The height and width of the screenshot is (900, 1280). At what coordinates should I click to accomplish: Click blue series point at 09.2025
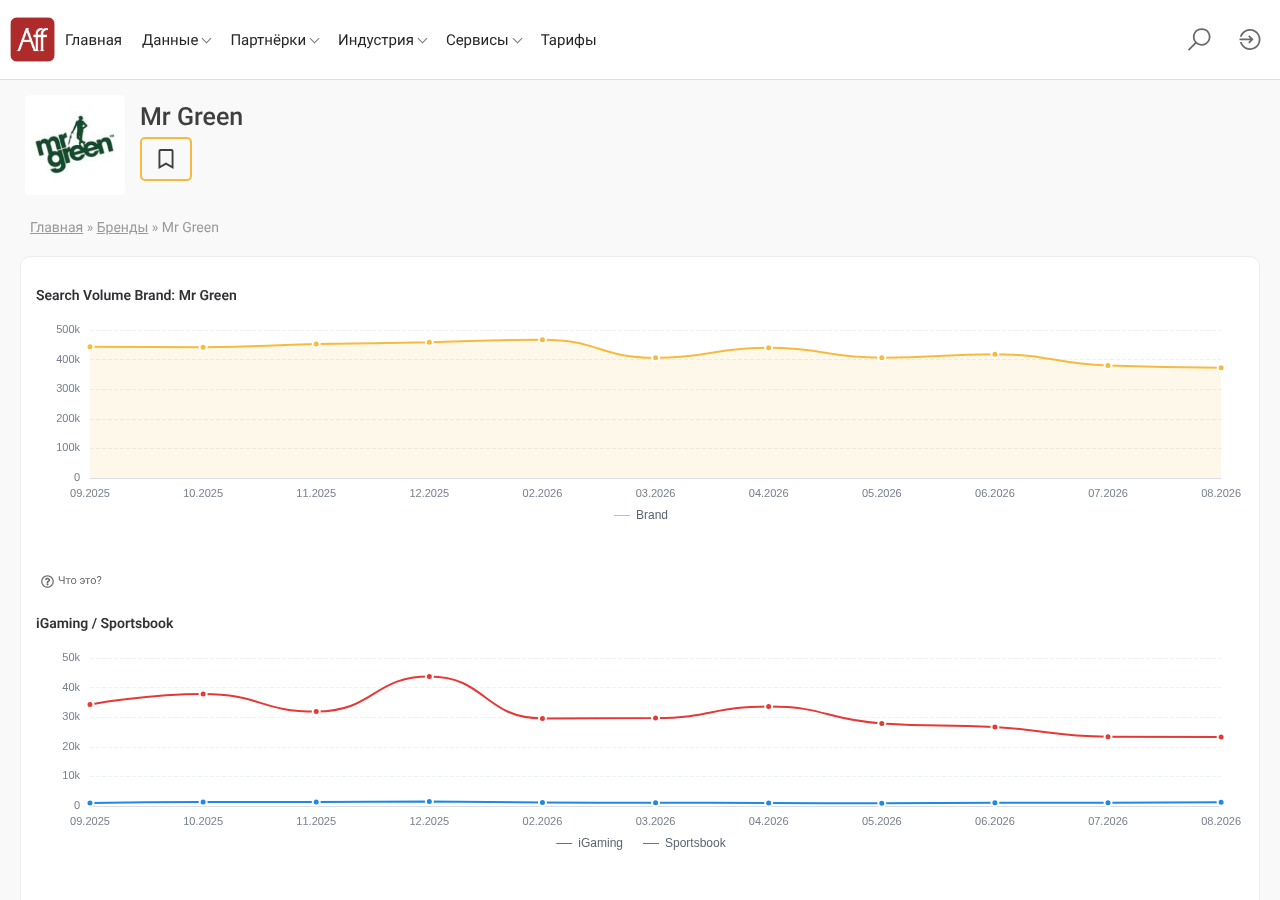click(x=90, y=803)
